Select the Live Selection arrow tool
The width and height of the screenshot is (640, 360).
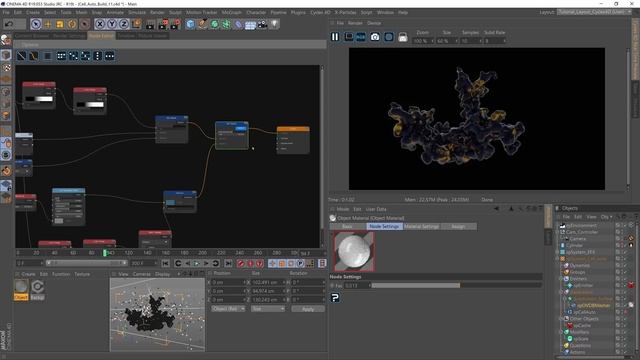click(36, 24)
